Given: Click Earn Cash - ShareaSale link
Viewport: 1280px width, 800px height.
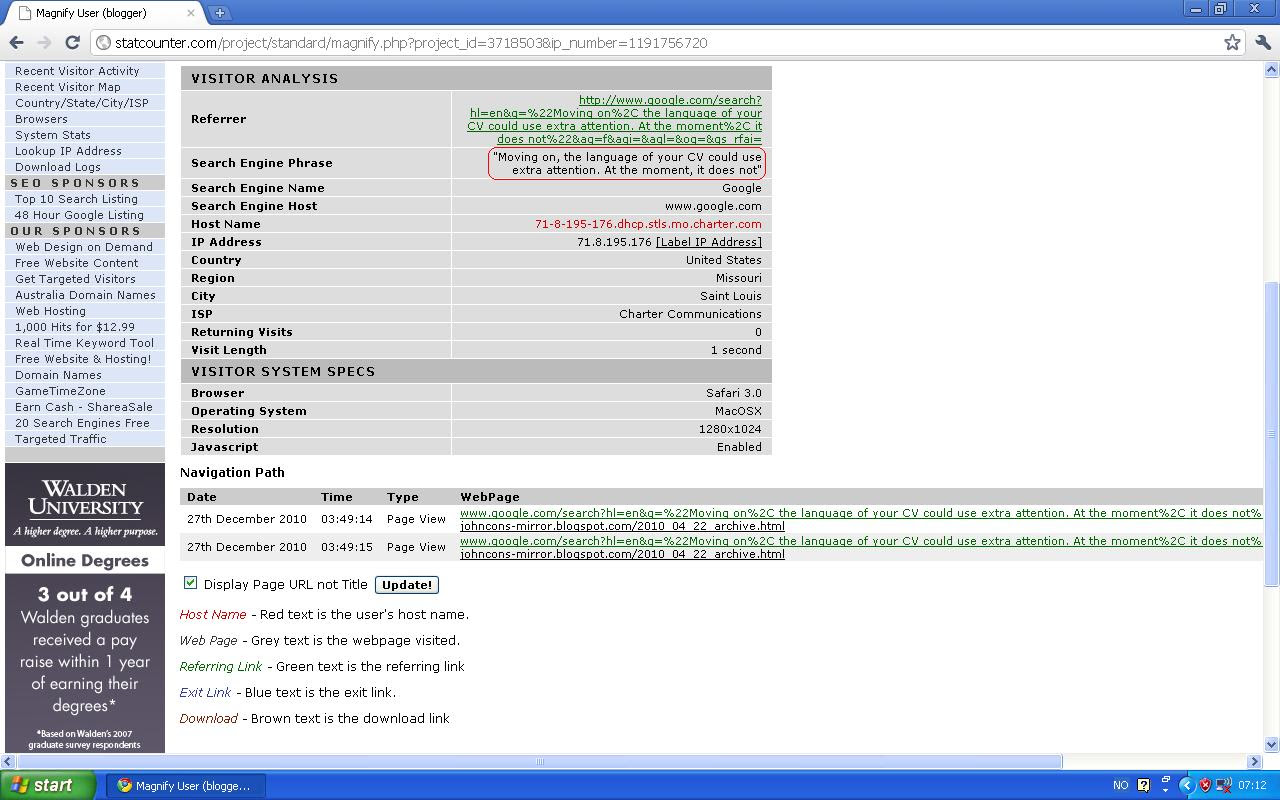Looking at the screenshot, I should click(x=83, y=407).
